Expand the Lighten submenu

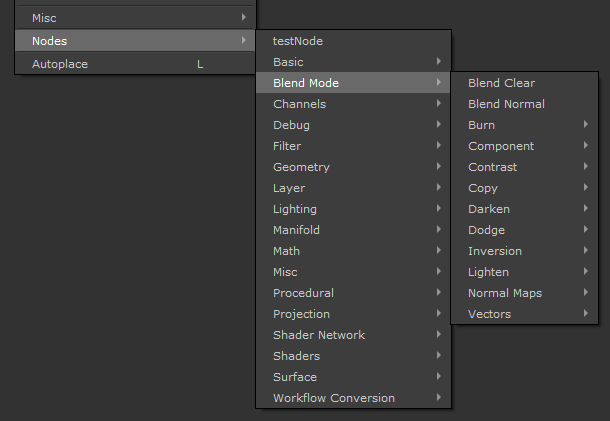[x=488, y=272]
